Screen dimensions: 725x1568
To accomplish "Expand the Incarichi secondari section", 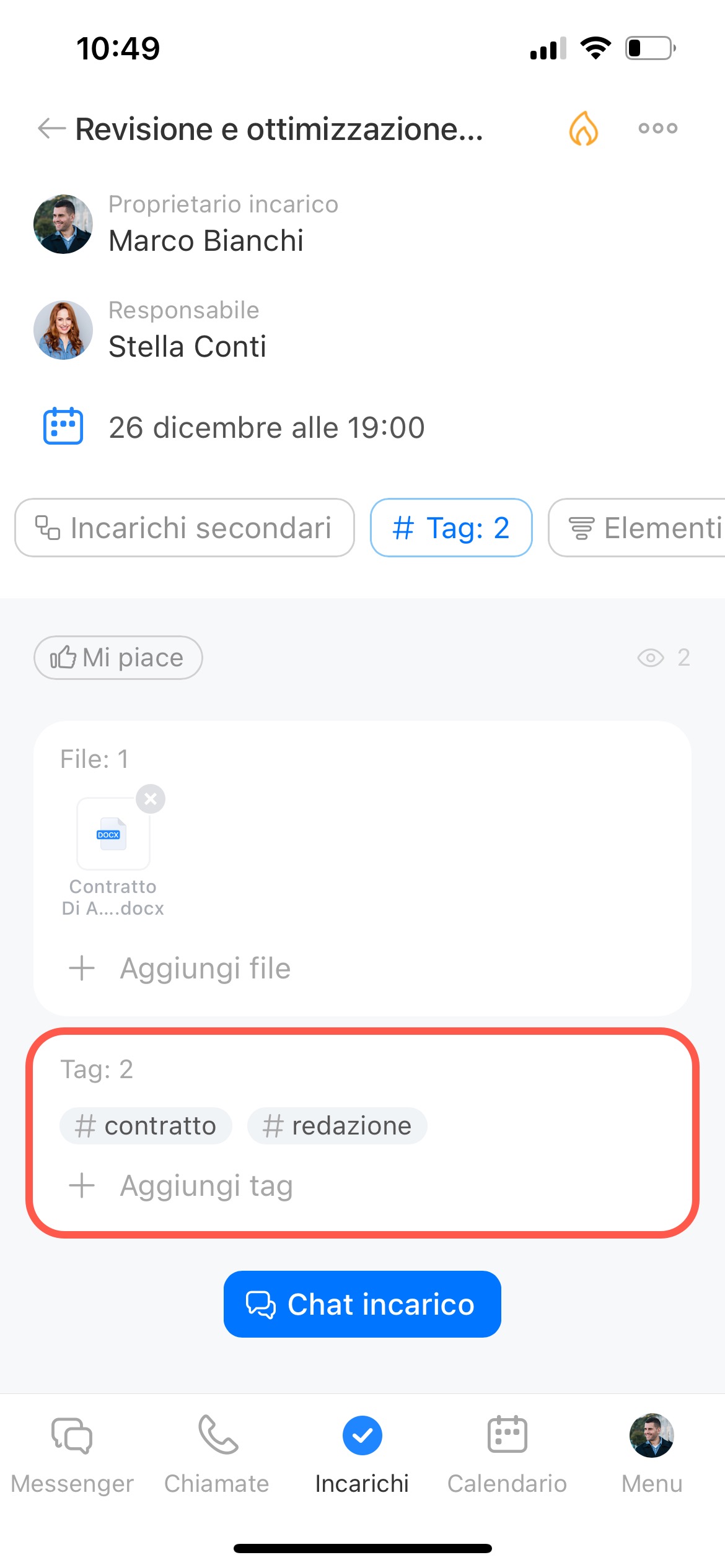I will click(185, 528).
